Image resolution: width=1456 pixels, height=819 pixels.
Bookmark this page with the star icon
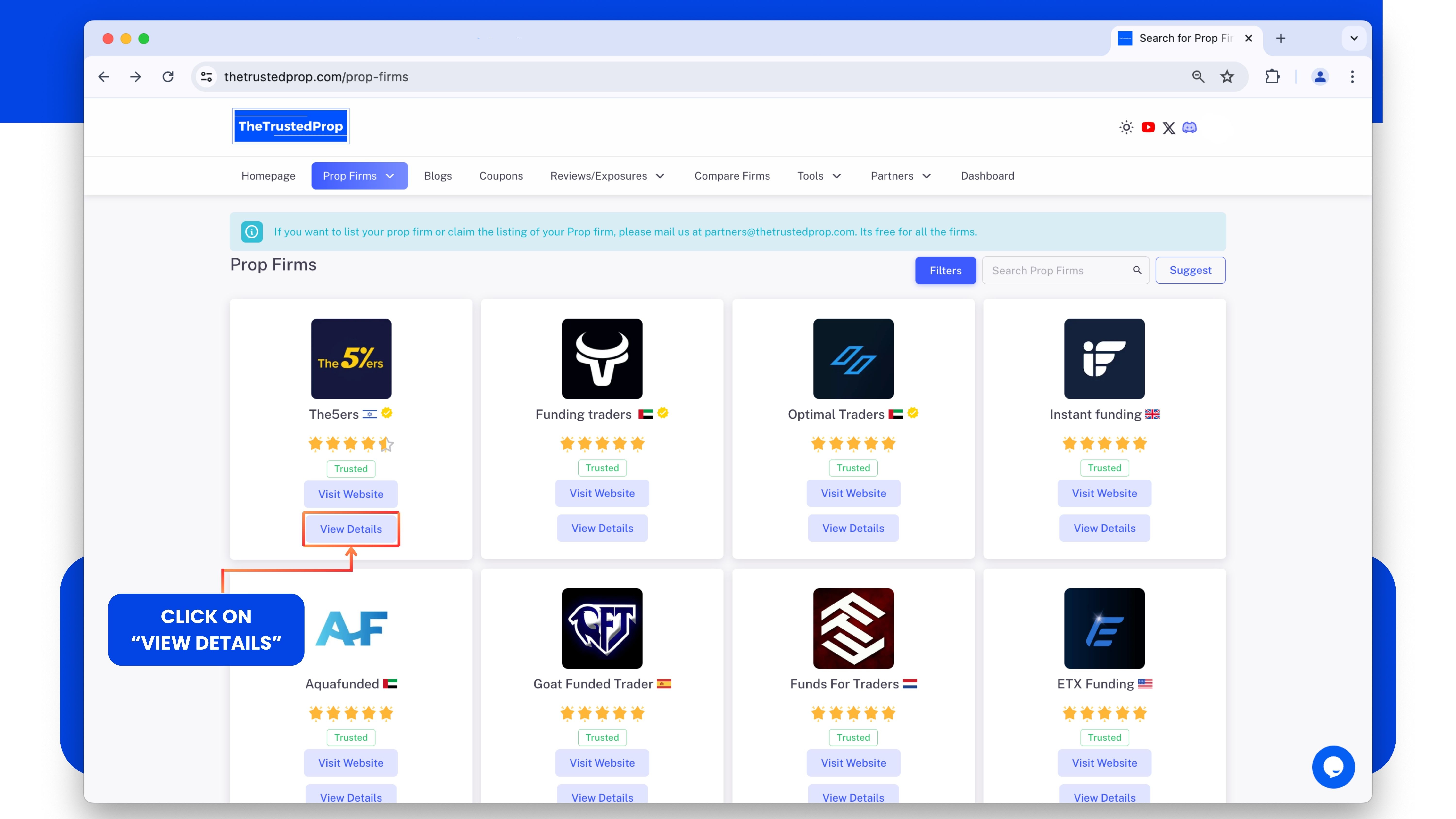[x=1227, y=77]
